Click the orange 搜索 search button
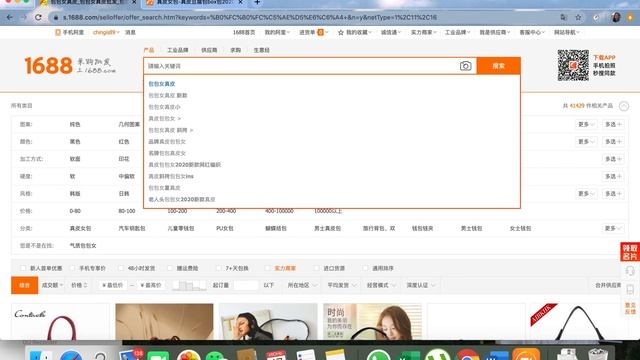Viewport: 640px width, 360px height. point(498,66)
